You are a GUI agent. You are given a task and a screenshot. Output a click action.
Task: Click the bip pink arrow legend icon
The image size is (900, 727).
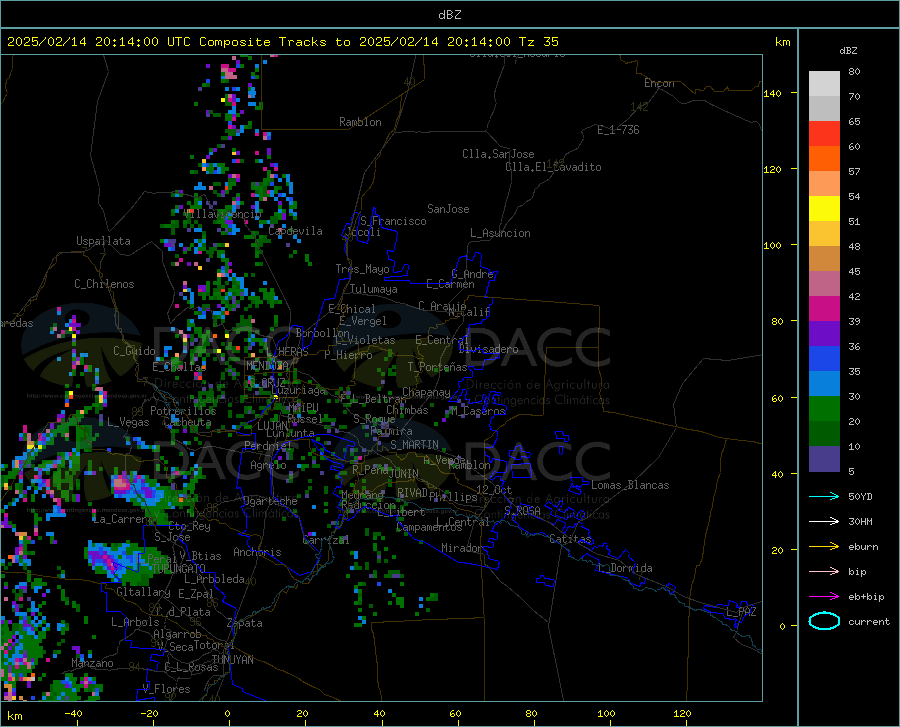(824, 572)
